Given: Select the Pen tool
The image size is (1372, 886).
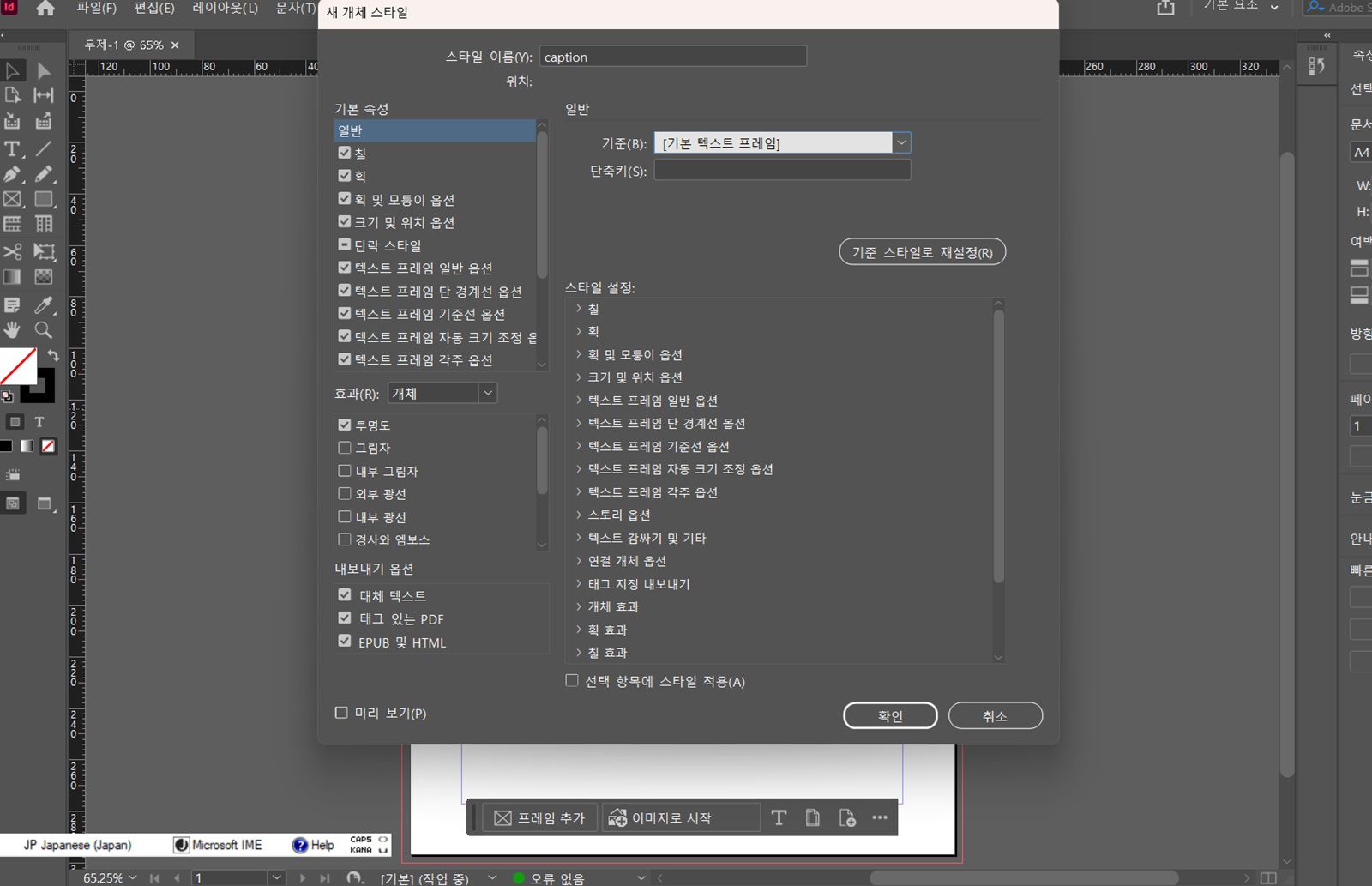Looking at the screenshot, I should [x=13, y=174].
